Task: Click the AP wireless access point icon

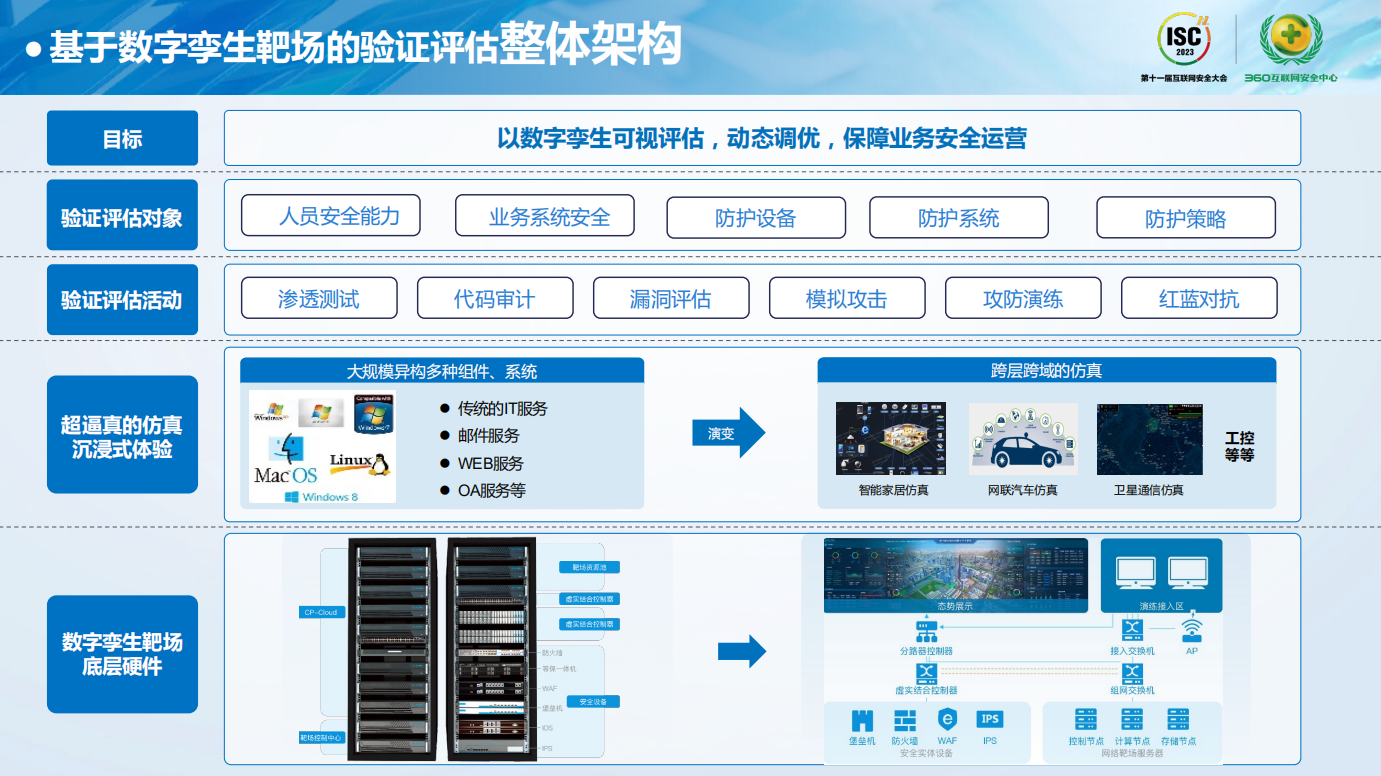Action: pyautogui.click(x=1191, y=631)
